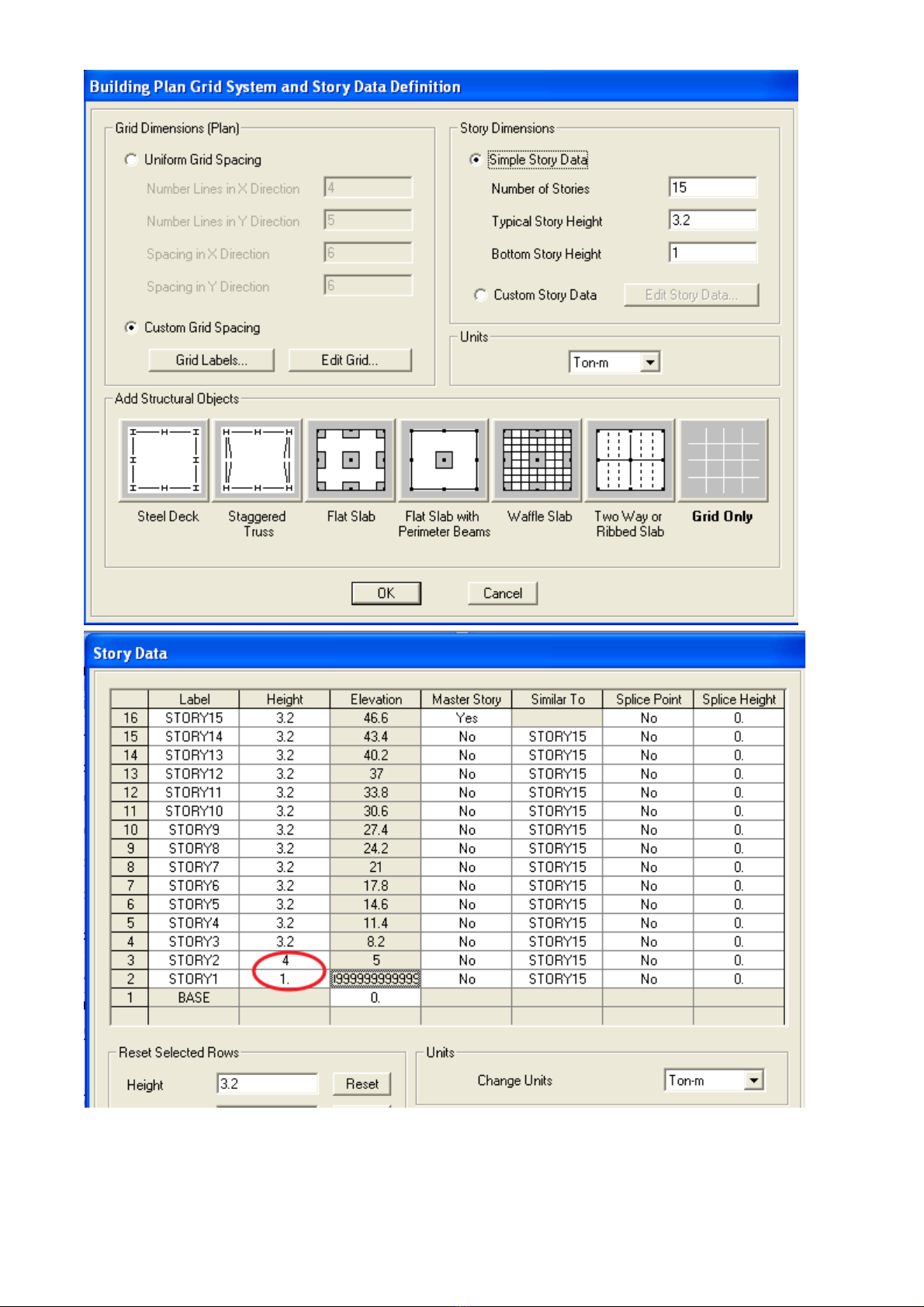Open the Ton-m units dropdown in grid dialog
Screen dimensions: 924x1307
(x=650, y=362)
